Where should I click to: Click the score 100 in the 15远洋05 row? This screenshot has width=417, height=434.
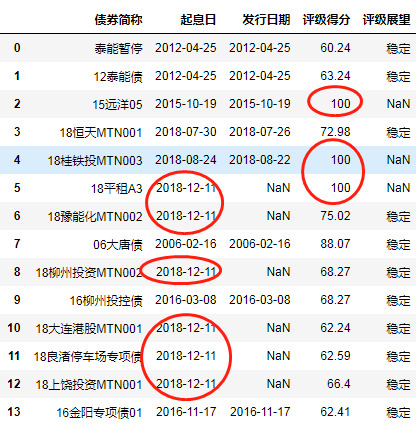click(x=340, y=104)
